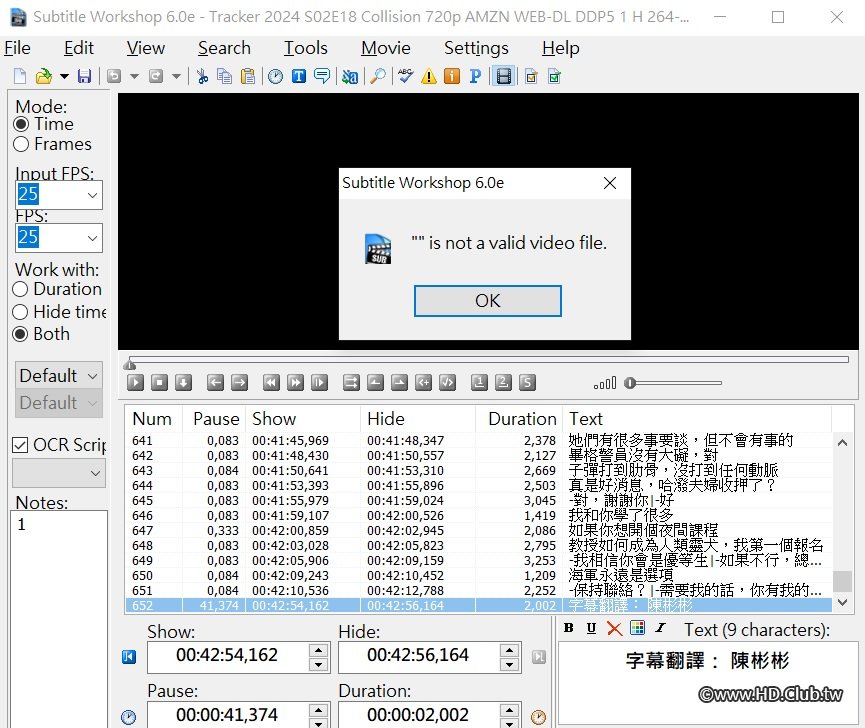Screen dimensions: 865x728
Task: Save the subtitle with the floppy icon
Action: (84, 76)
